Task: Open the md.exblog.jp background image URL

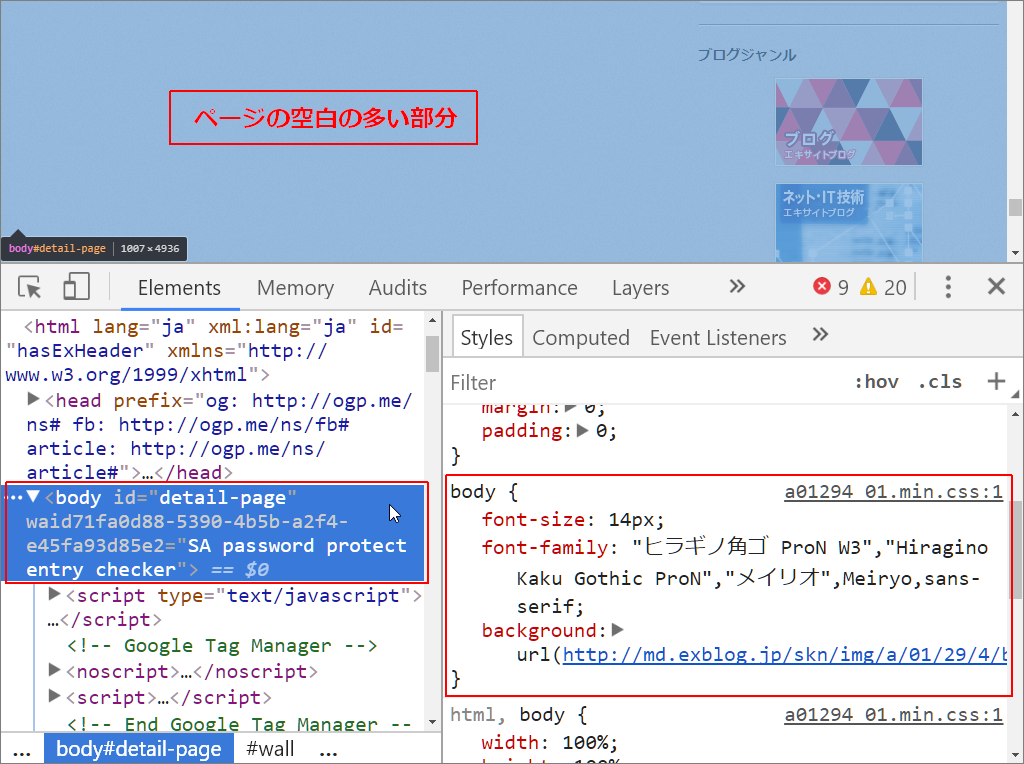Action: (x=784, y=655)
